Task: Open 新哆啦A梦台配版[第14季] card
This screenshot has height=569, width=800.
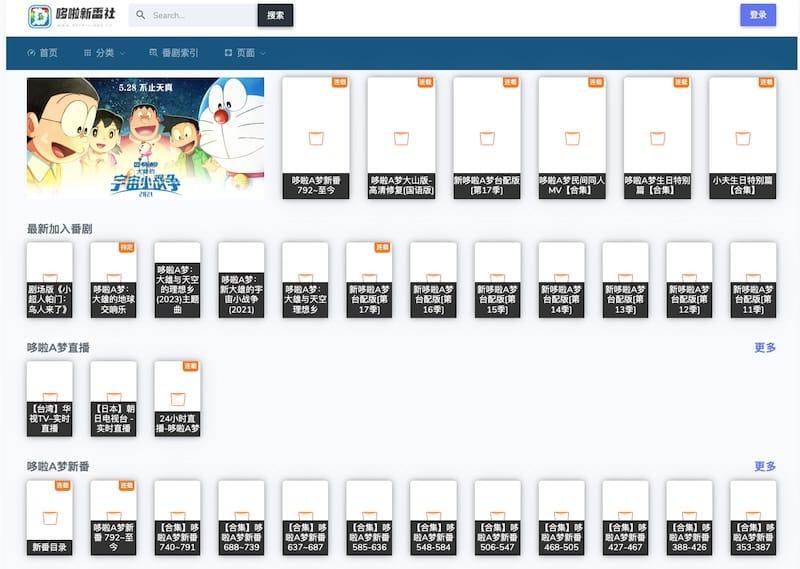Action: (561, 280)
